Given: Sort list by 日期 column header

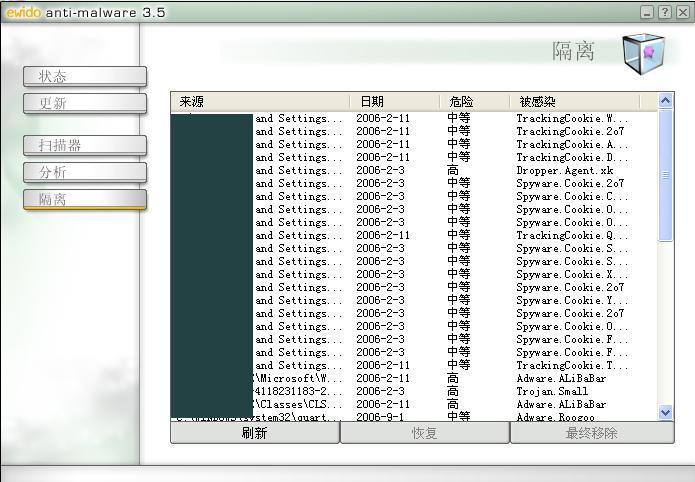Looking at the screenshot, I should (394, 102).
